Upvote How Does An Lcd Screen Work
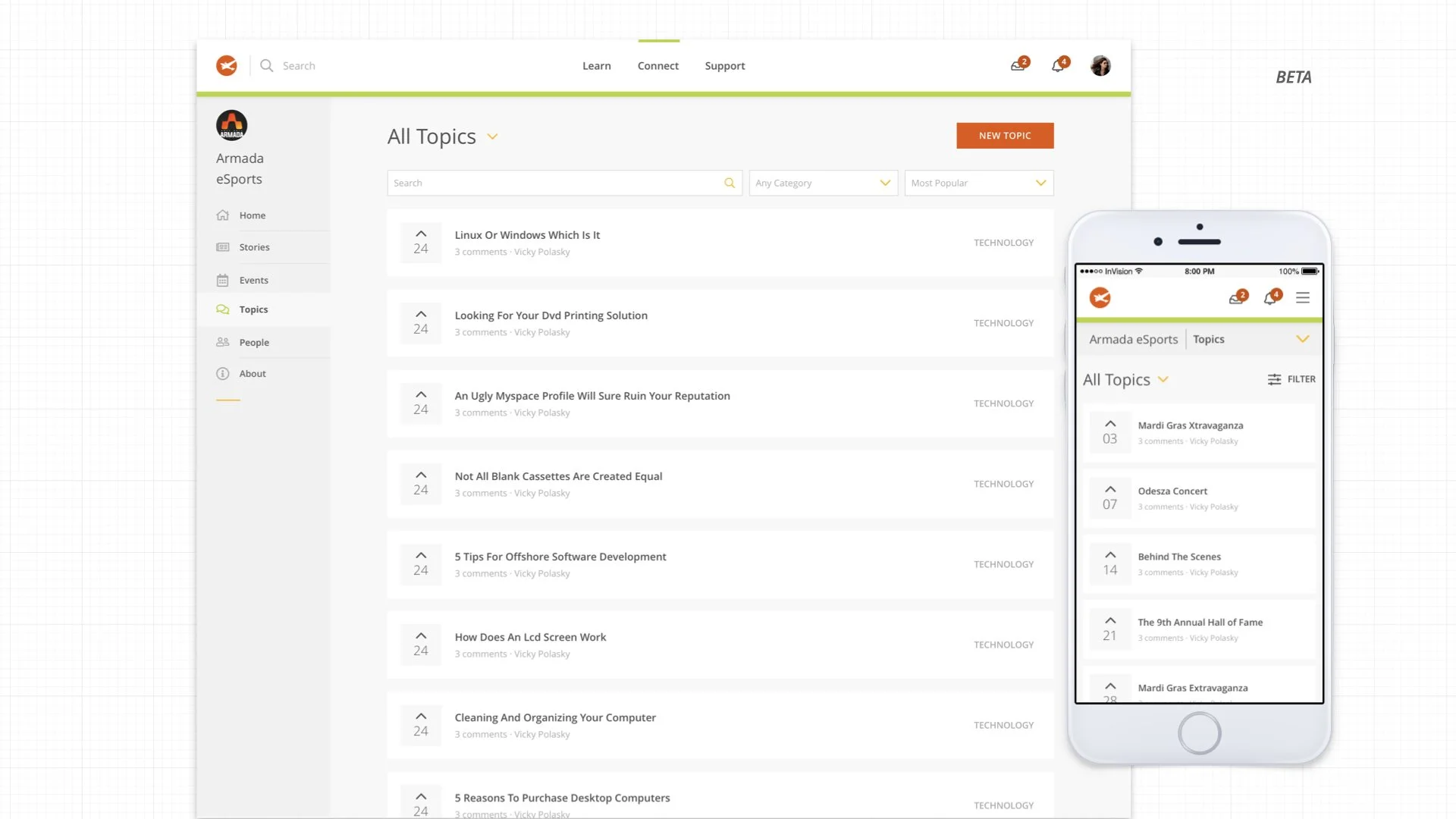Image resolution: width=1456 pixels, height=819 pixels. pyautogui.click(x=421, y=635)
